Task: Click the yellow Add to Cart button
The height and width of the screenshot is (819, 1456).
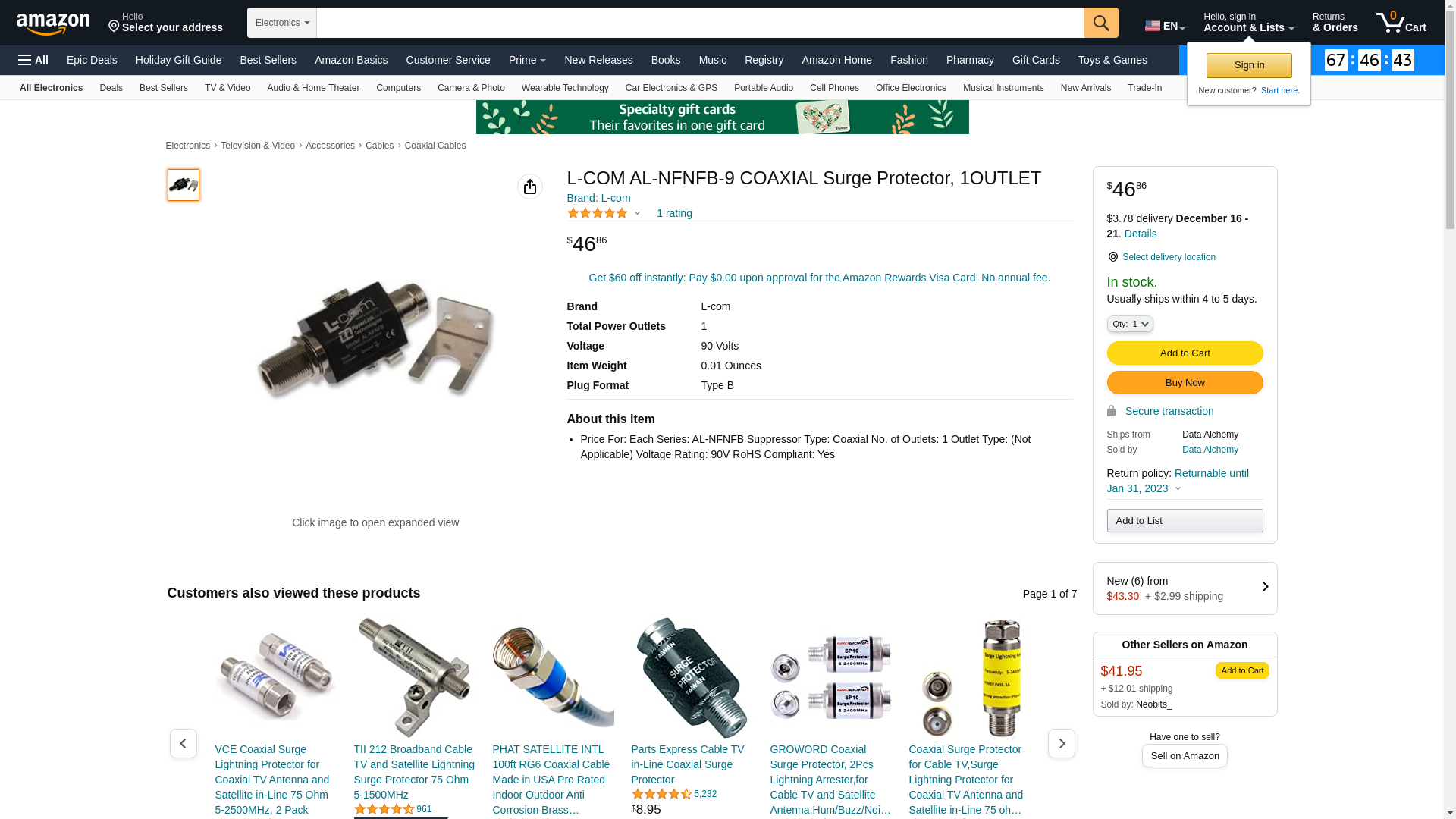Action: pos(1185,353)
